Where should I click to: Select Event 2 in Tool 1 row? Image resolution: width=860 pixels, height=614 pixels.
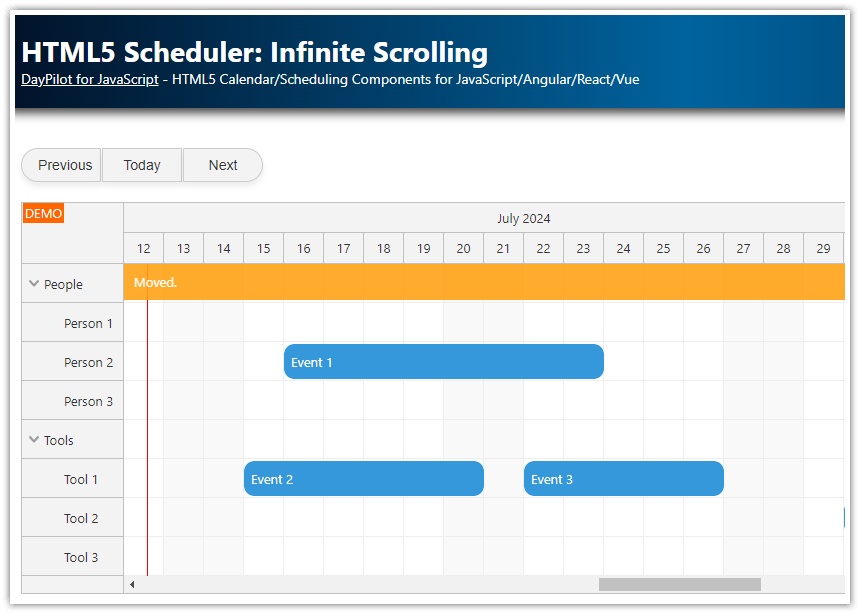coord(363,479)
